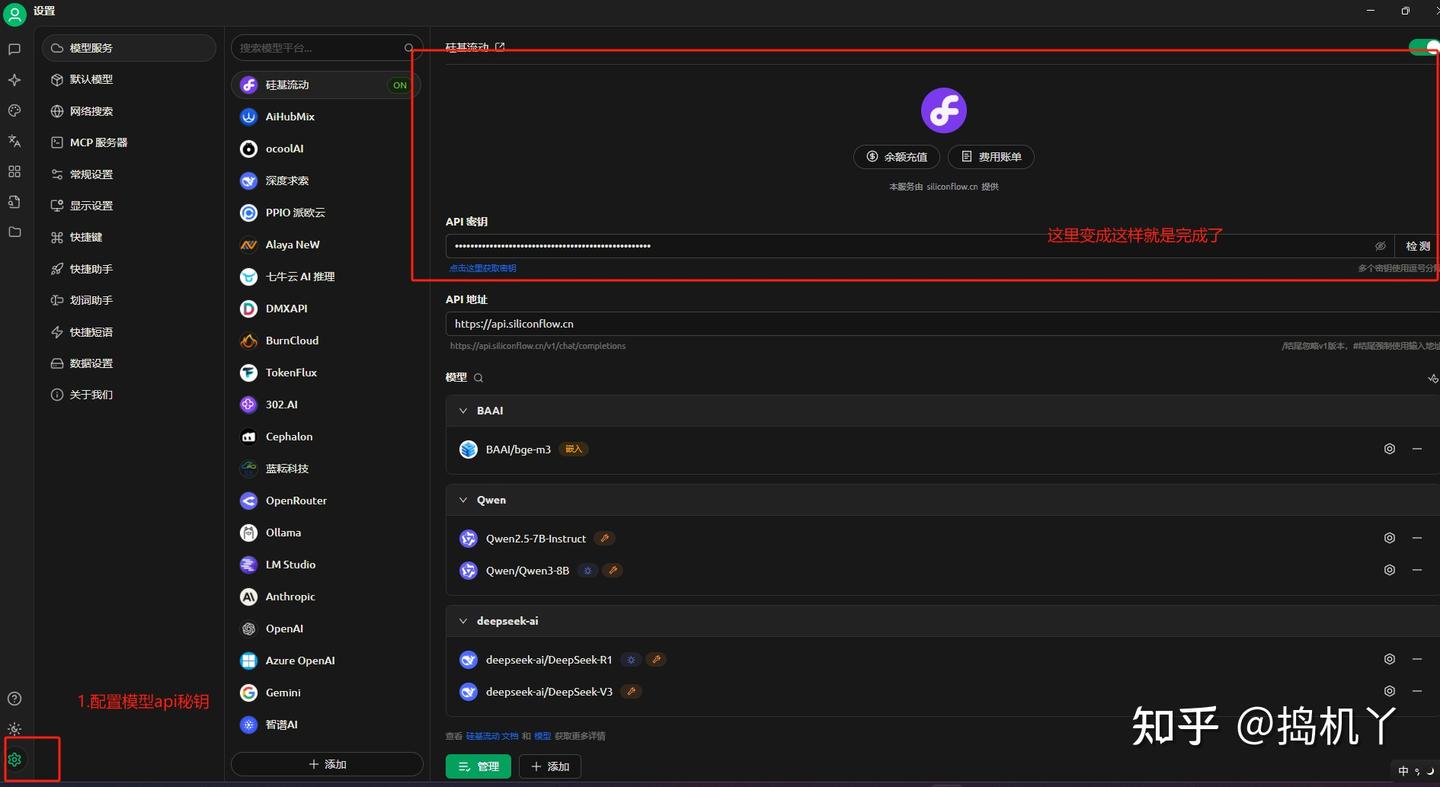Open 模型服务 settings section
1440x787 pixels.
[x=129, y=48]
